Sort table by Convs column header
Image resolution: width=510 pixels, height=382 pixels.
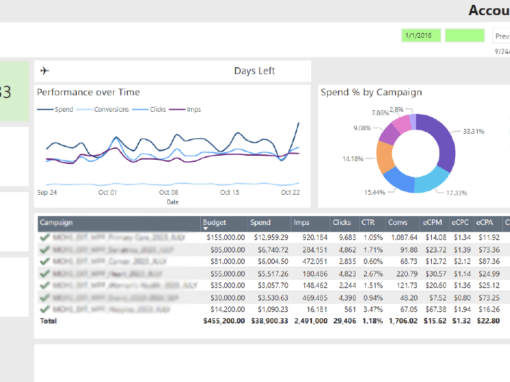tap(398, 222)
